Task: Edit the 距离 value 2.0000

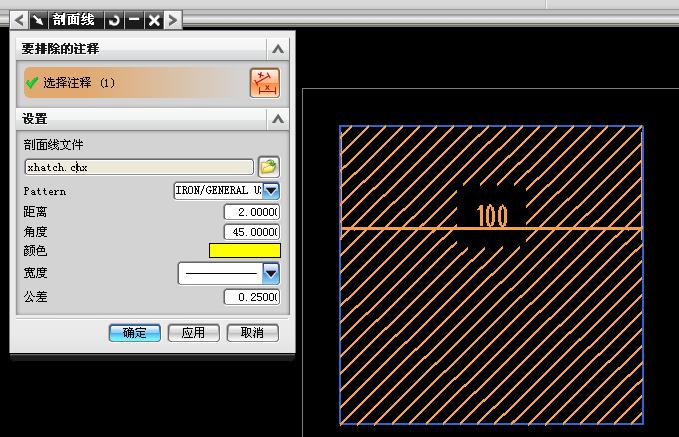Action: point(252,212)
